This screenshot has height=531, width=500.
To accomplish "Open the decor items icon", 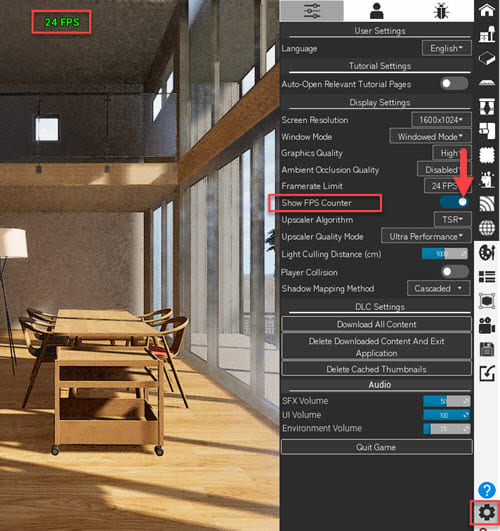I will pyautogui.click(x=487, y=179).
